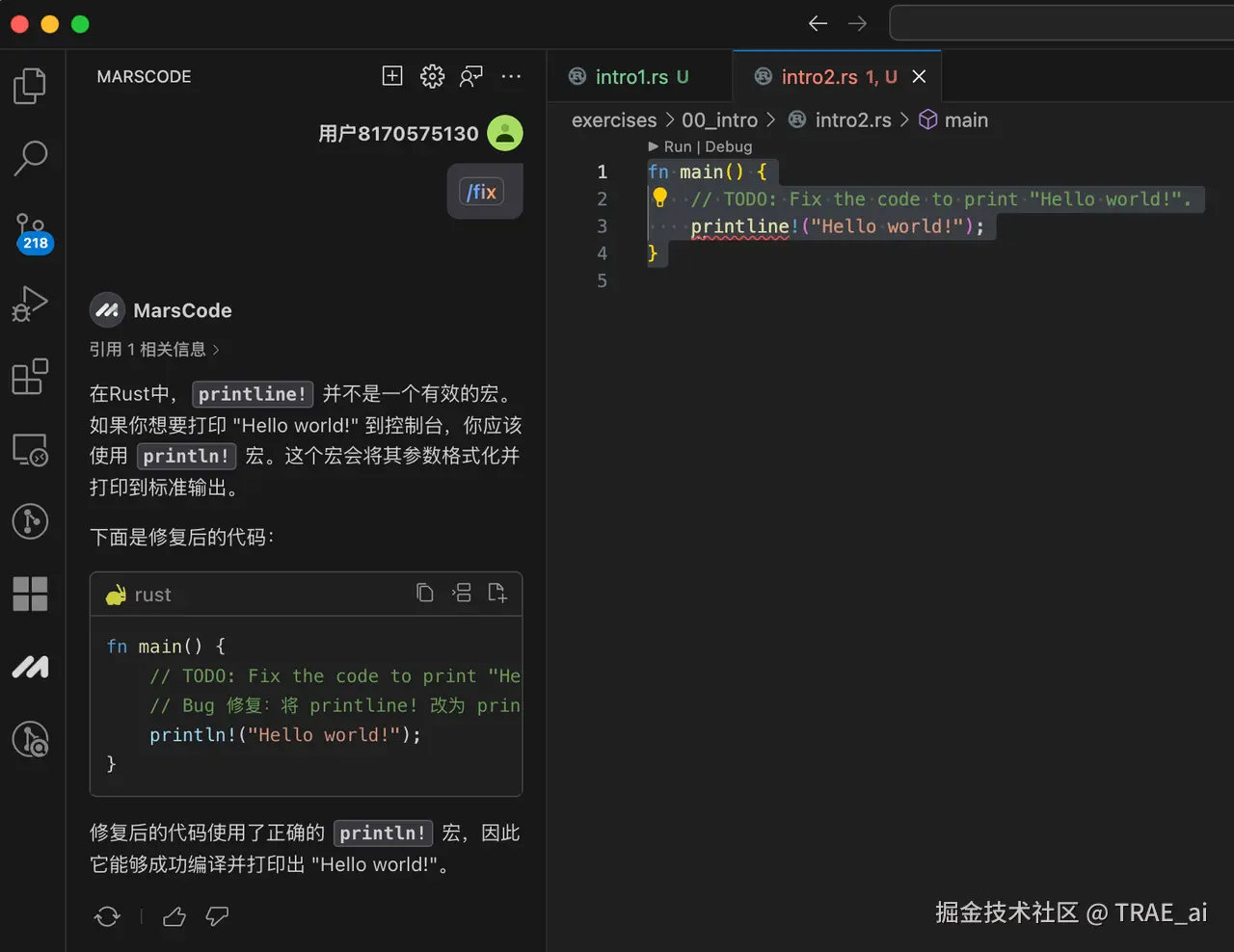Insert the fixed code into editor
This screenshot has width=1234, height=952.
coord(462,593)
